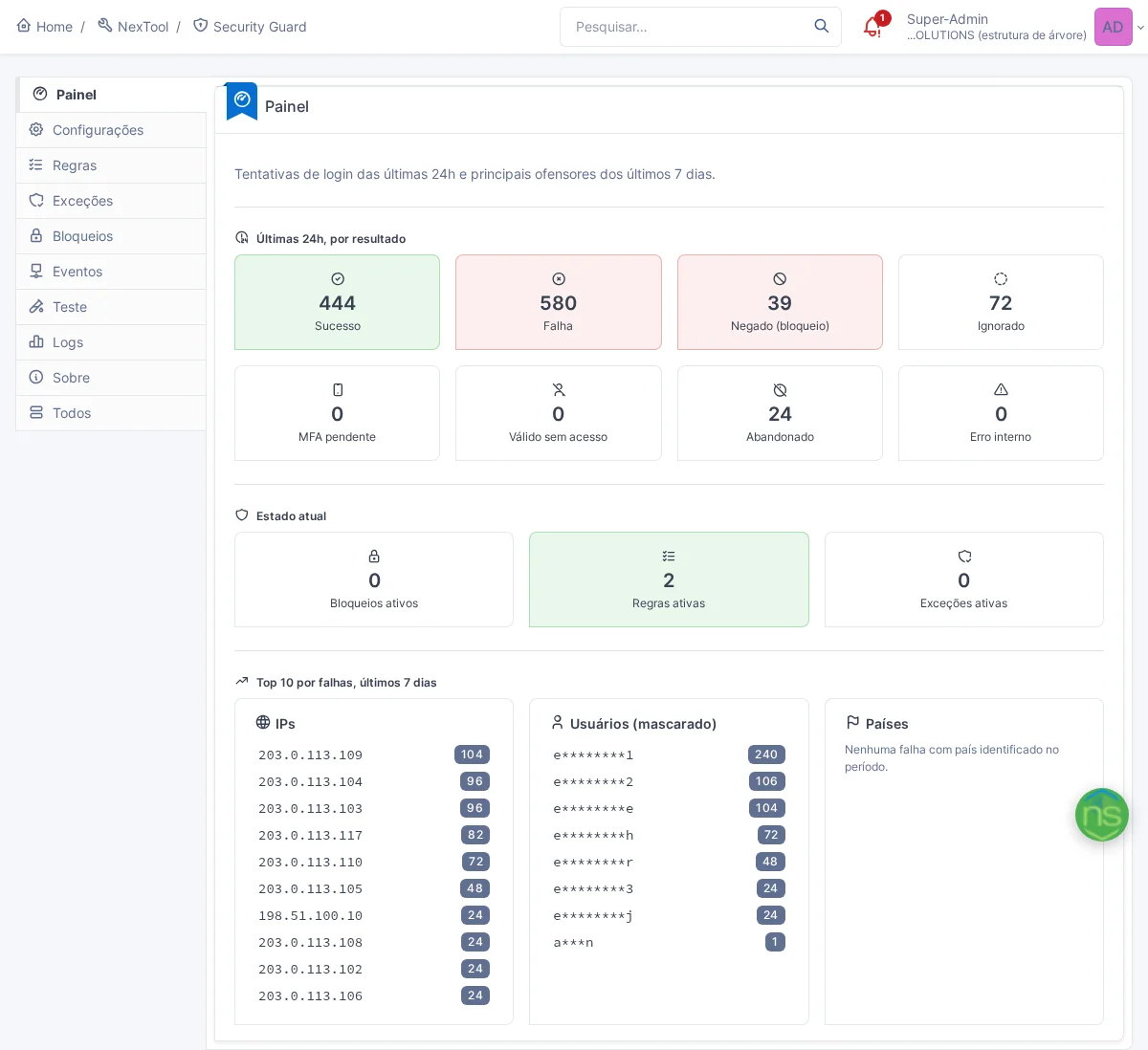
Task: Switch to the Regras section
Action: [x=111, y=165]
